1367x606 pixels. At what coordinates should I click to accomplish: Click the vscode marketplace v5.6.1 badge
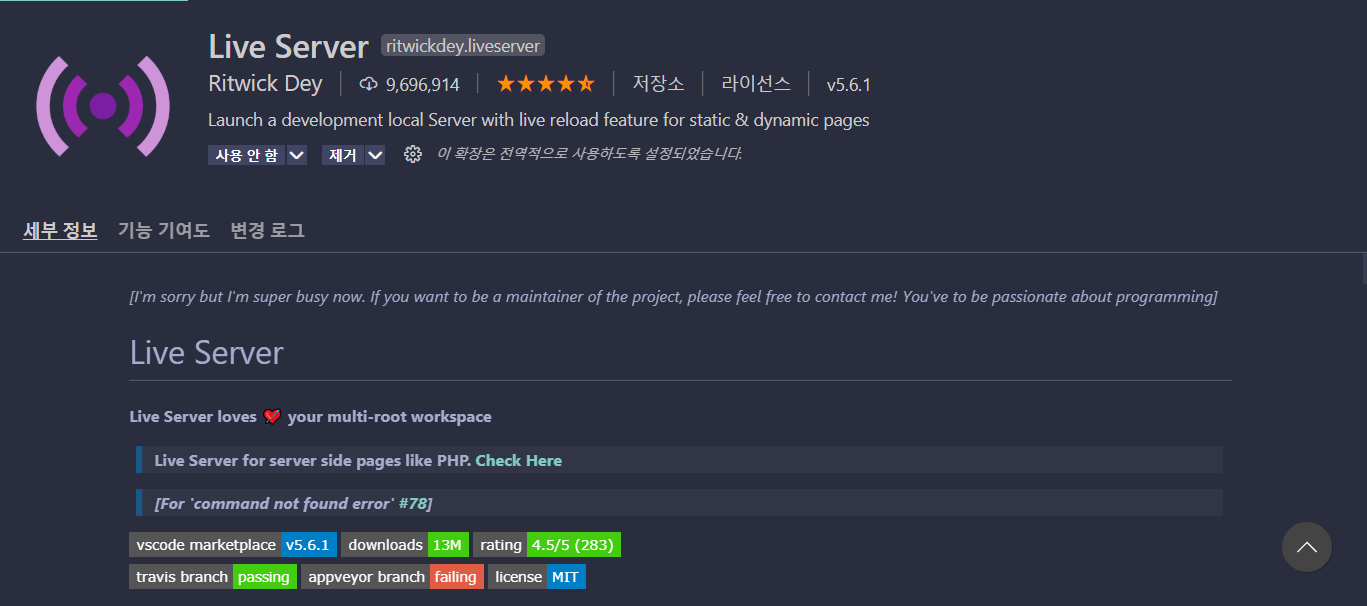(233, 545)
